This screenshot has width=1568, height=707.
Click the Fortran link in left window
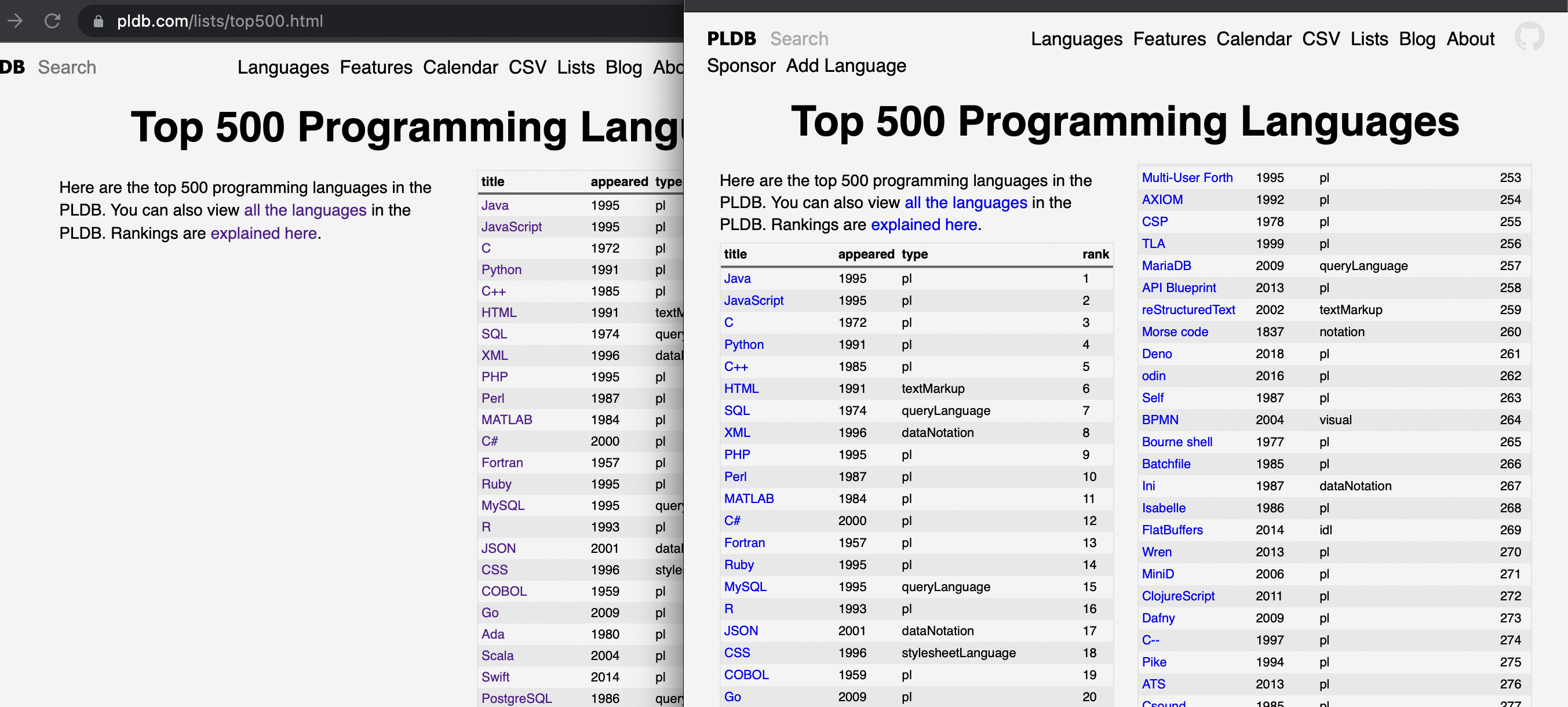point(502,462)
